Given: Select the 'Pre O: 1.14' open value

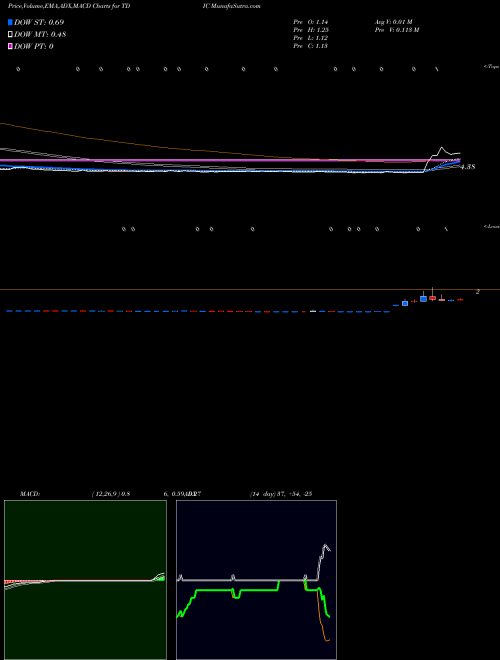Looking at the screenshot, I should [x=311, y=22].
